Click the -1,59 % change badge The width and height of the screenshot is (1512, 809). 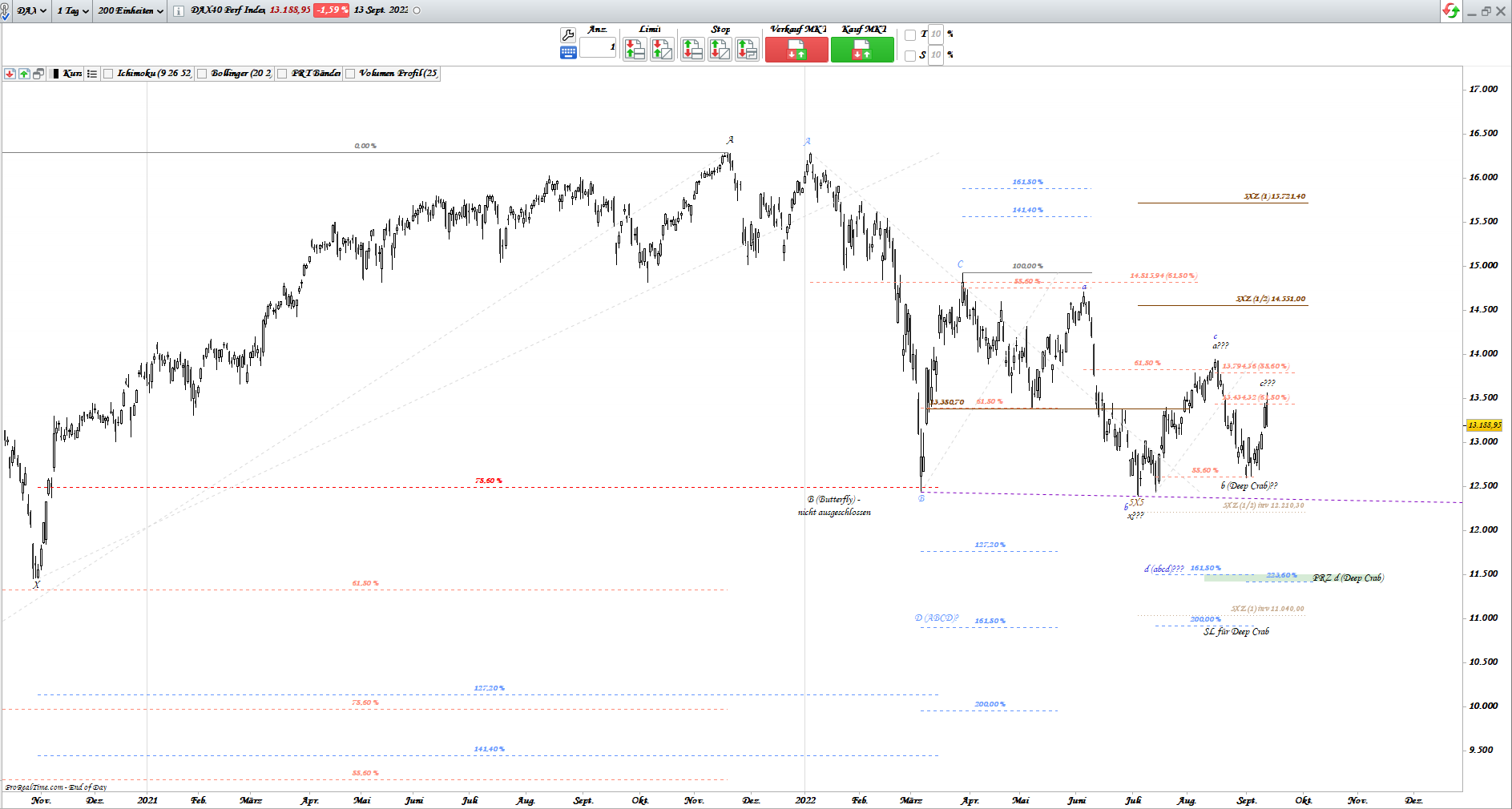(331, 10)
